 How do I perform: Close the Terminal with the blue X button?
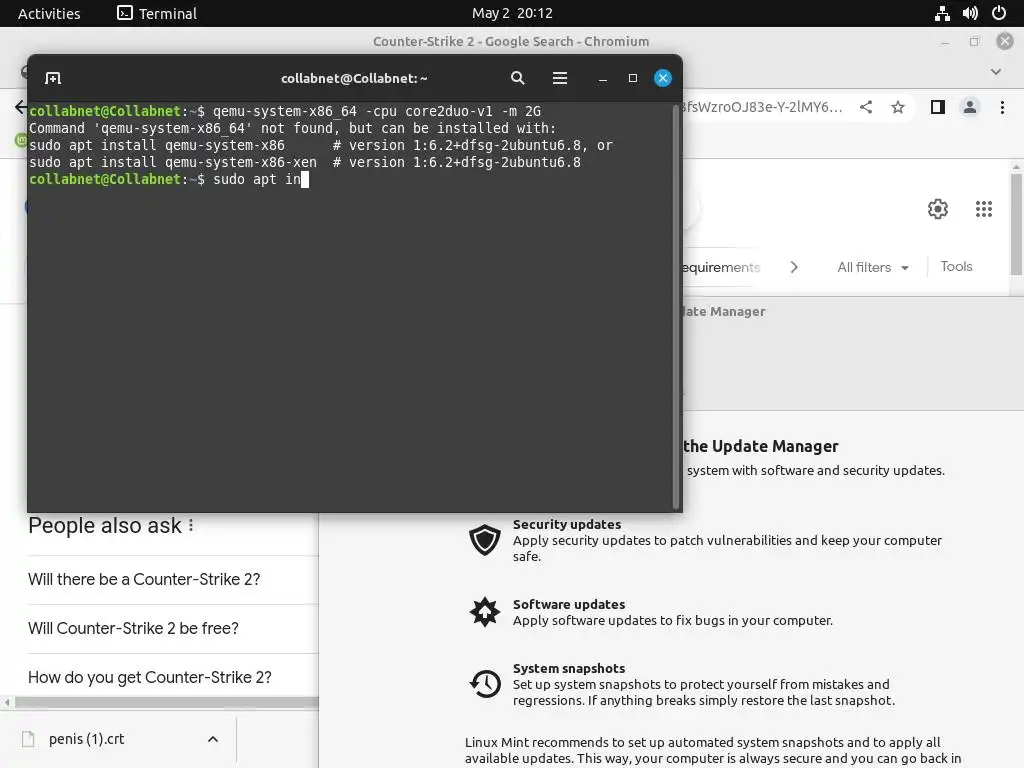point(662,78)
